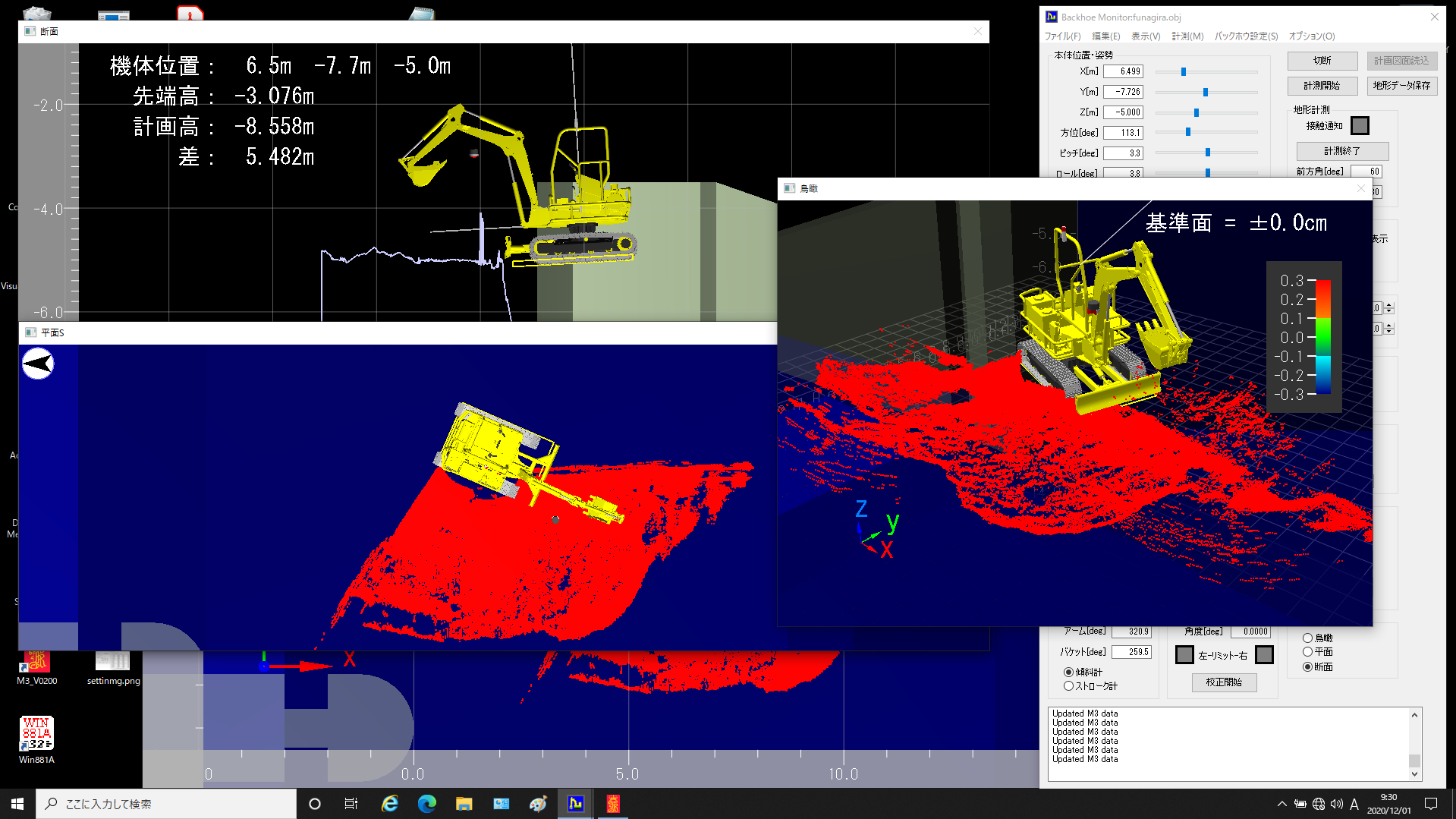Screen dimensions: 1456x819
Task: Select the ストローク計 radio button
Action: coord(1068,685)
